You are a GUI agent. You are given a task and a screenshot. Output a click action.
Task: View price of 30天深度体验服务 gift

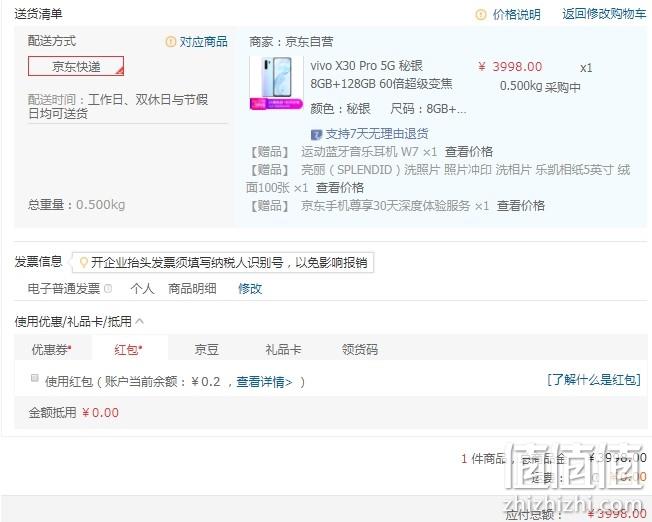[521, 206]
